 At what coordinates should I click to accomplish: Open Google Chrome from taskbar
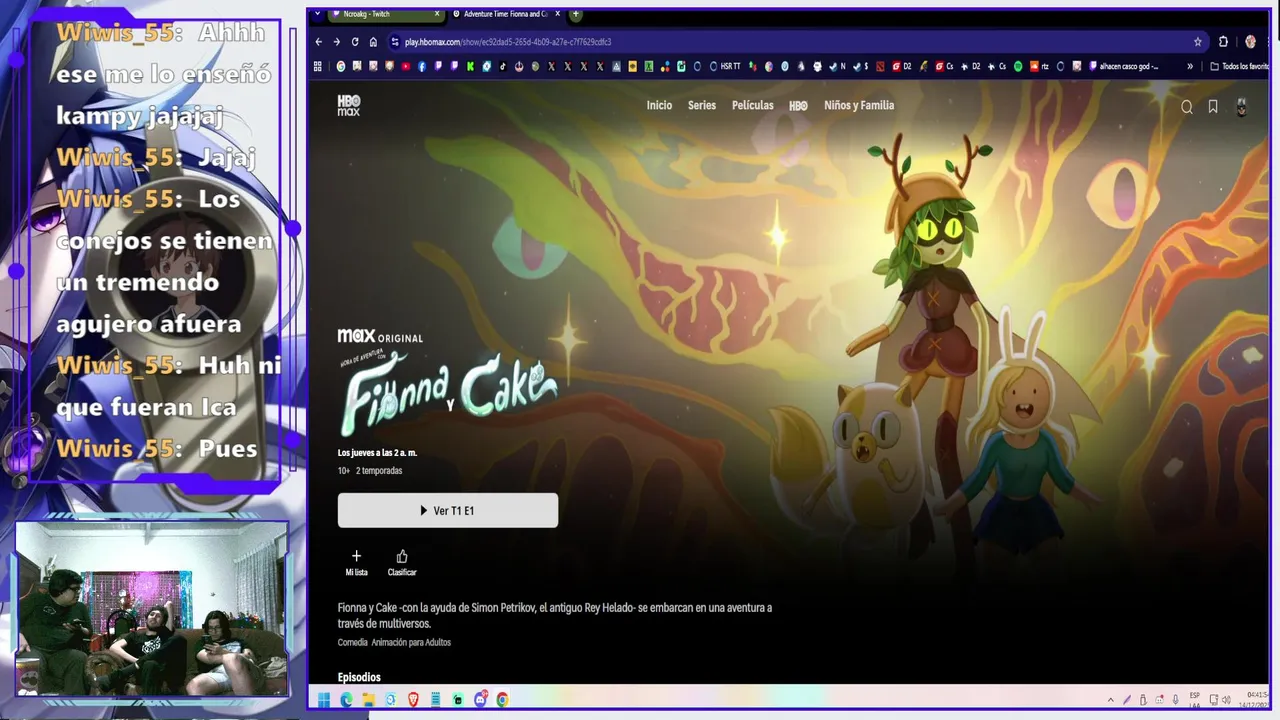tap(502, 700)
